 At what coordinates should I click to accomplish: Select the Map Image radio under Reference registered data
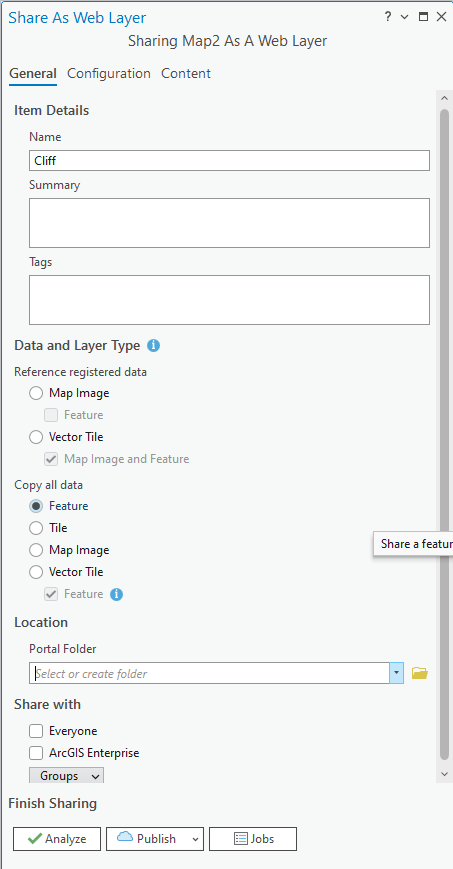tap(36, 393)
